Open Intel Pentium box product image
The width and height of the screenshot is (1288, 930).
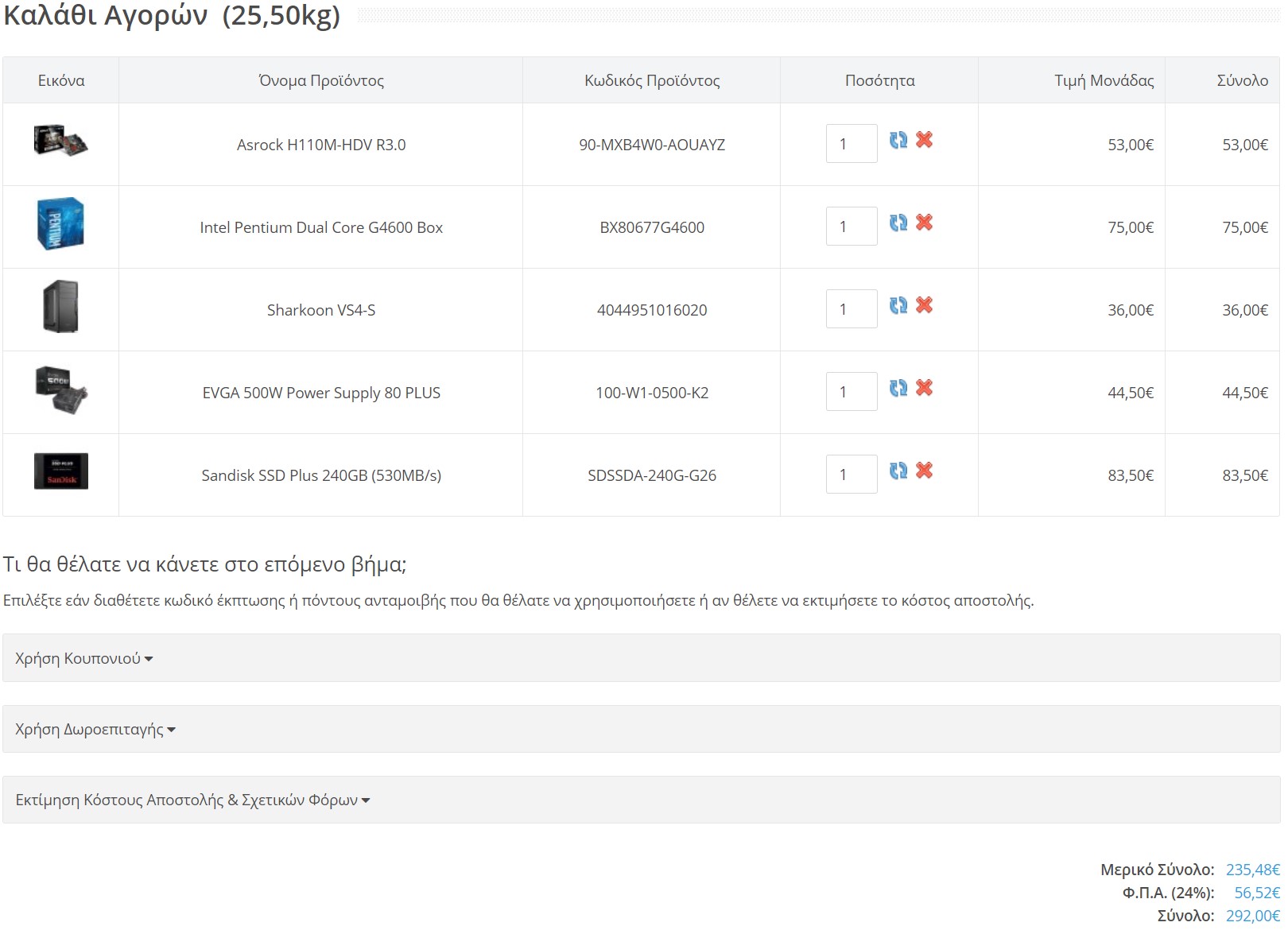(x=61, y=223)
